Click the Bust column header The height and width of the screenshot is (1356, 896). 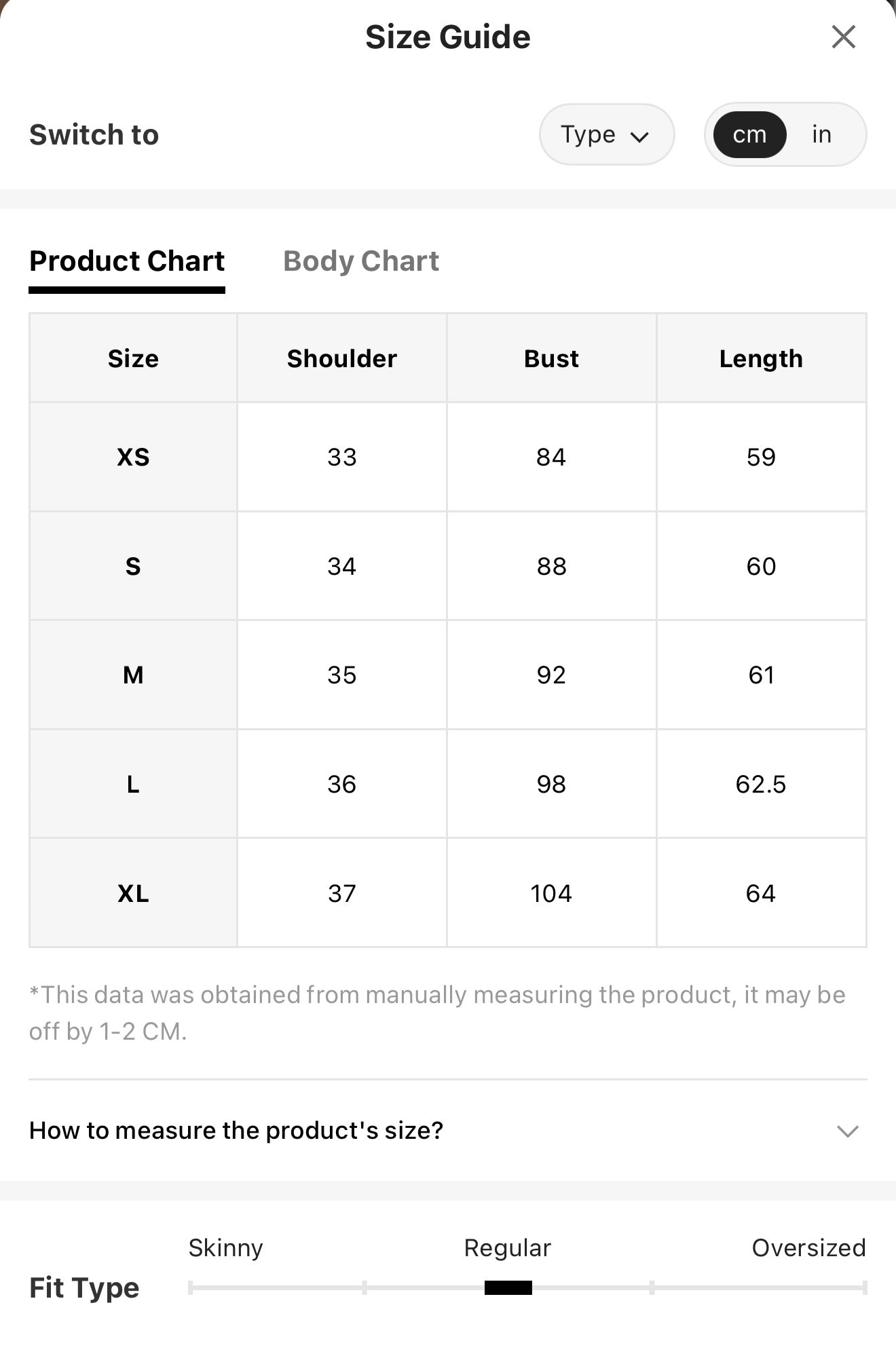point(551,358)
